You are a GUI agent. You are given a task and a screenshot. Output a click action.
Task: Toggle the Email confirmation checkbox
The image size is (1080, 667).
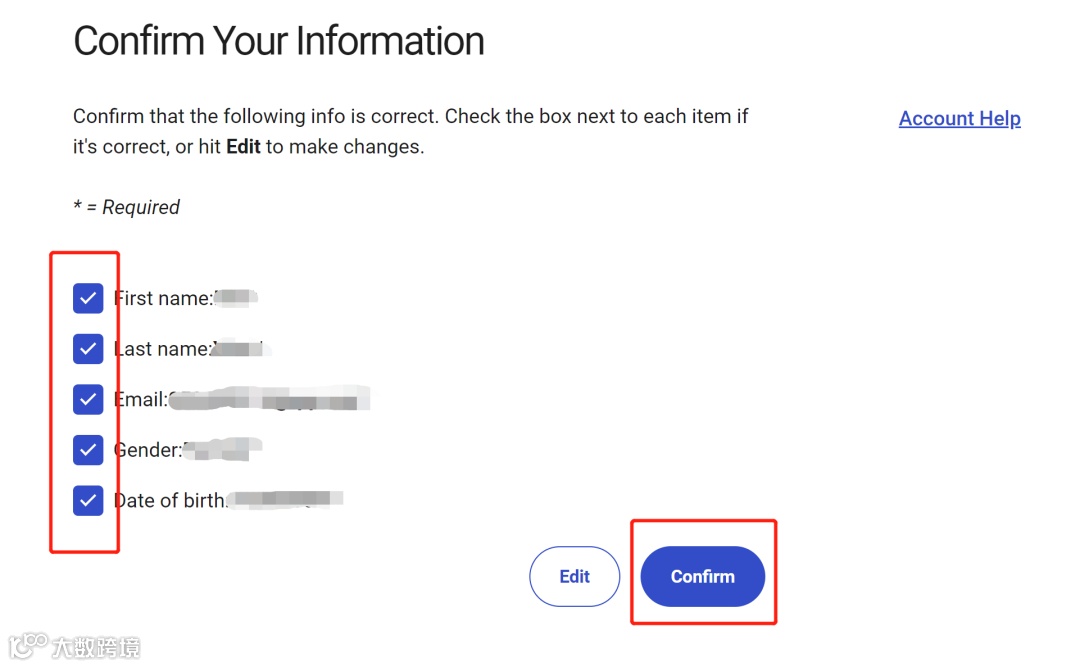(x=88, y=400)
